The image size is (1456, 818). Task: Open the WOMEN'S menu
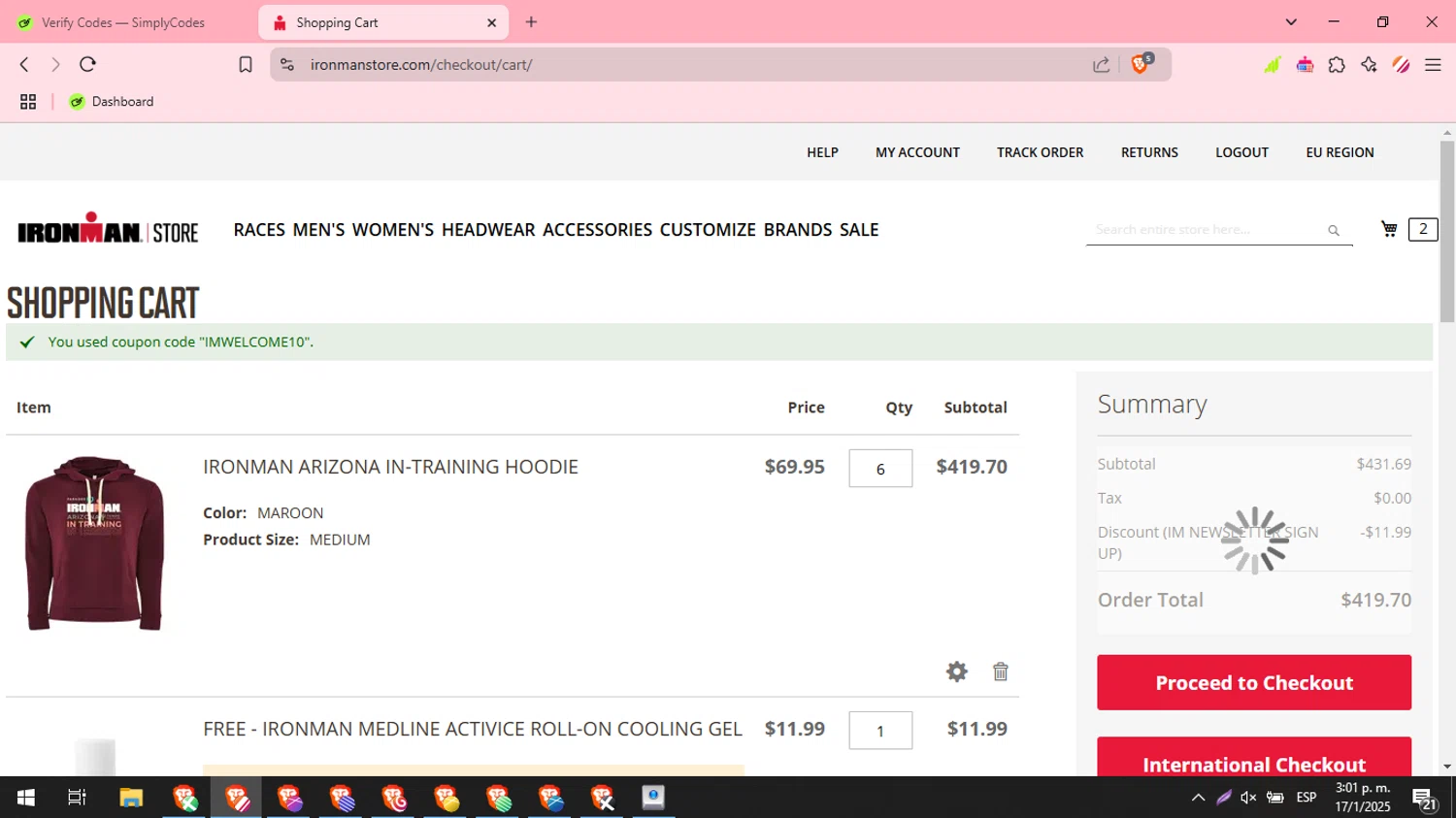tap(393, 230)
